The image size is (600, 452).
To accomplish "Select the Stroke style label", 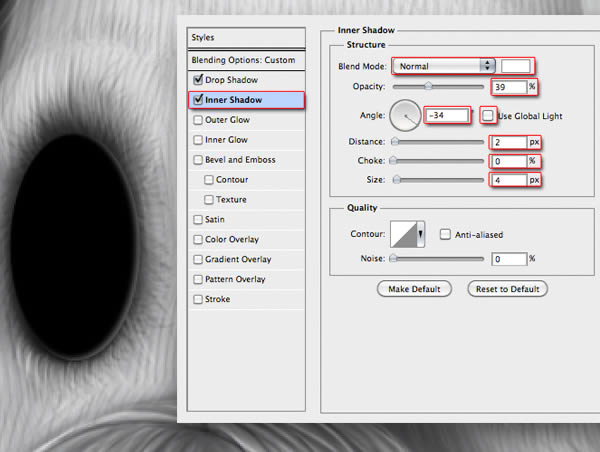I will click(217, 299).
